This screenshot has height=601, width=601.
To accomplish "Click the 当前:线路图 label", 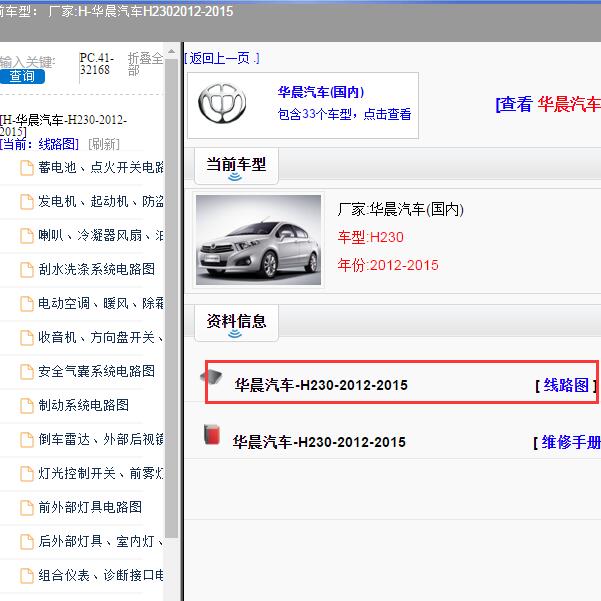I will [x=39, y=145].
